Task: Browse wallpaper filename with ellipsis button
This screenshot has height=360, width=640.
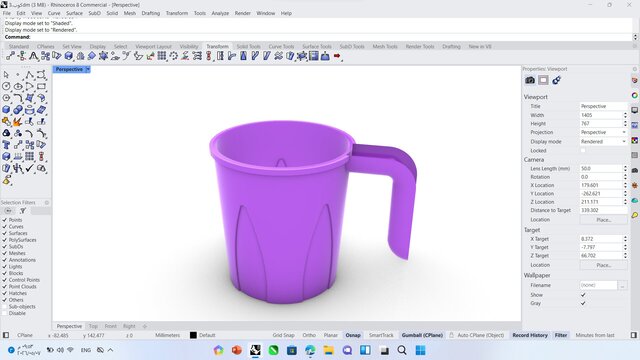Action: pyautogui.click(x=622, y=285)
